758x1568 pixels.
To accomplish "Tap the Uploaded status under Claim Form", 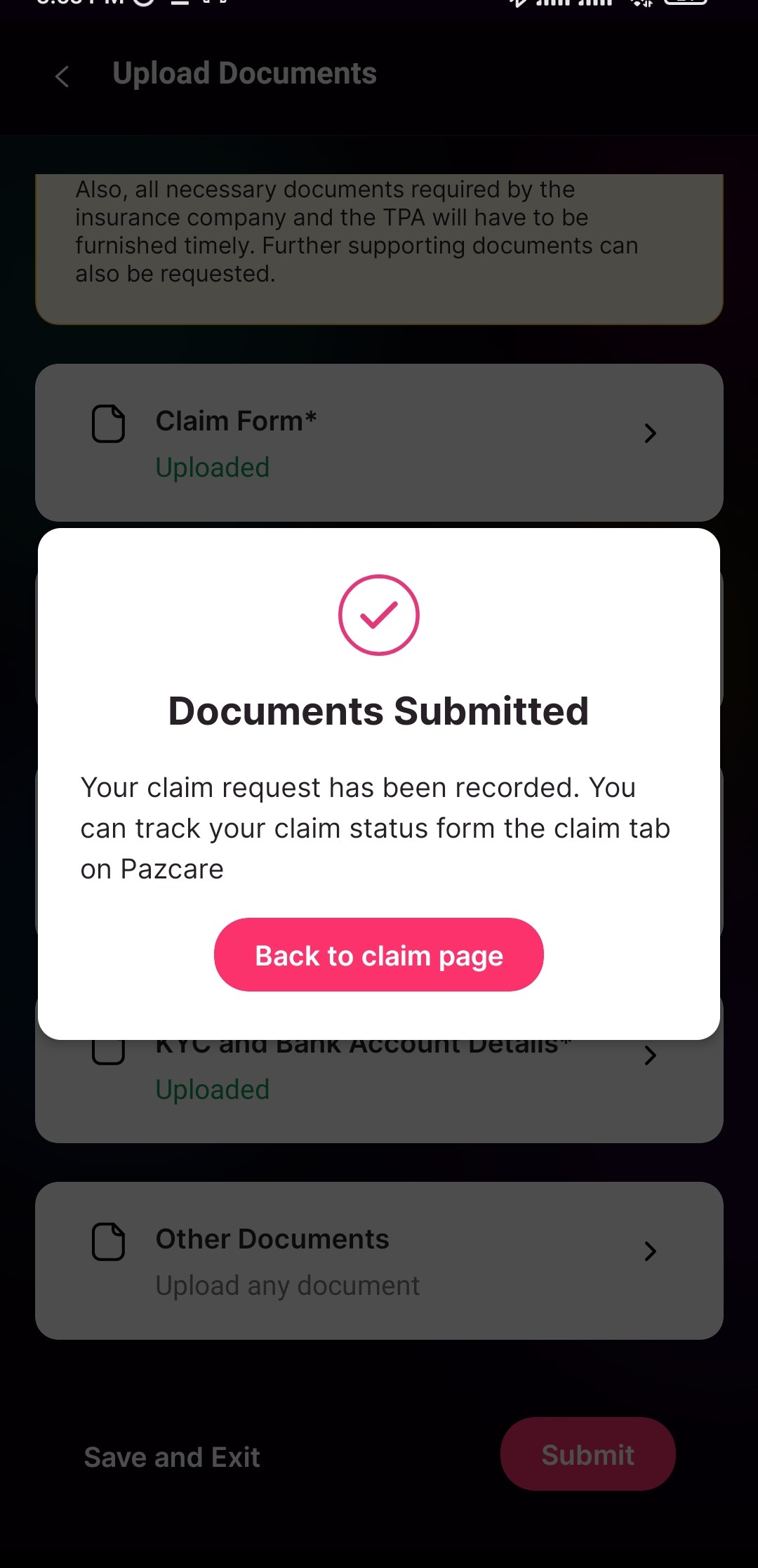I will [213, 468].
